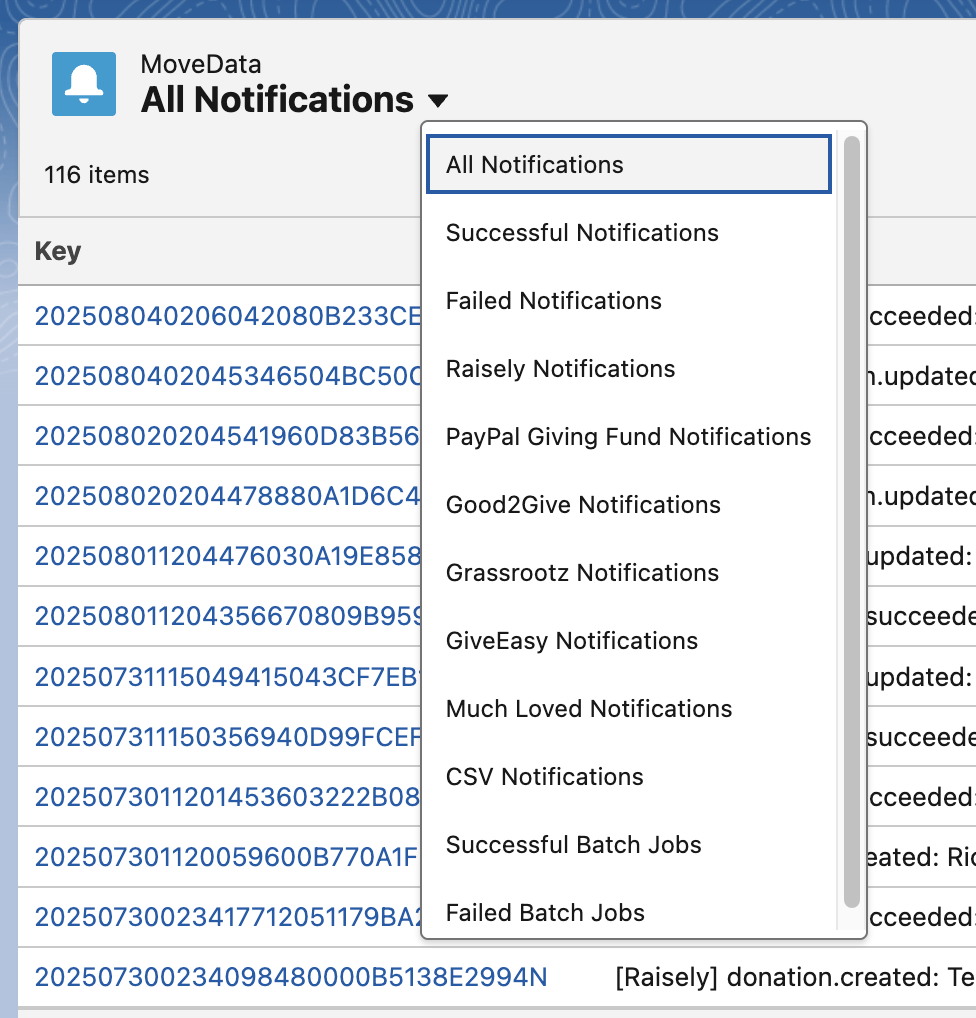Choose GiveEasy Notifications option
976x1018 pixels.
pyautogui.click(x=572, y=641)
